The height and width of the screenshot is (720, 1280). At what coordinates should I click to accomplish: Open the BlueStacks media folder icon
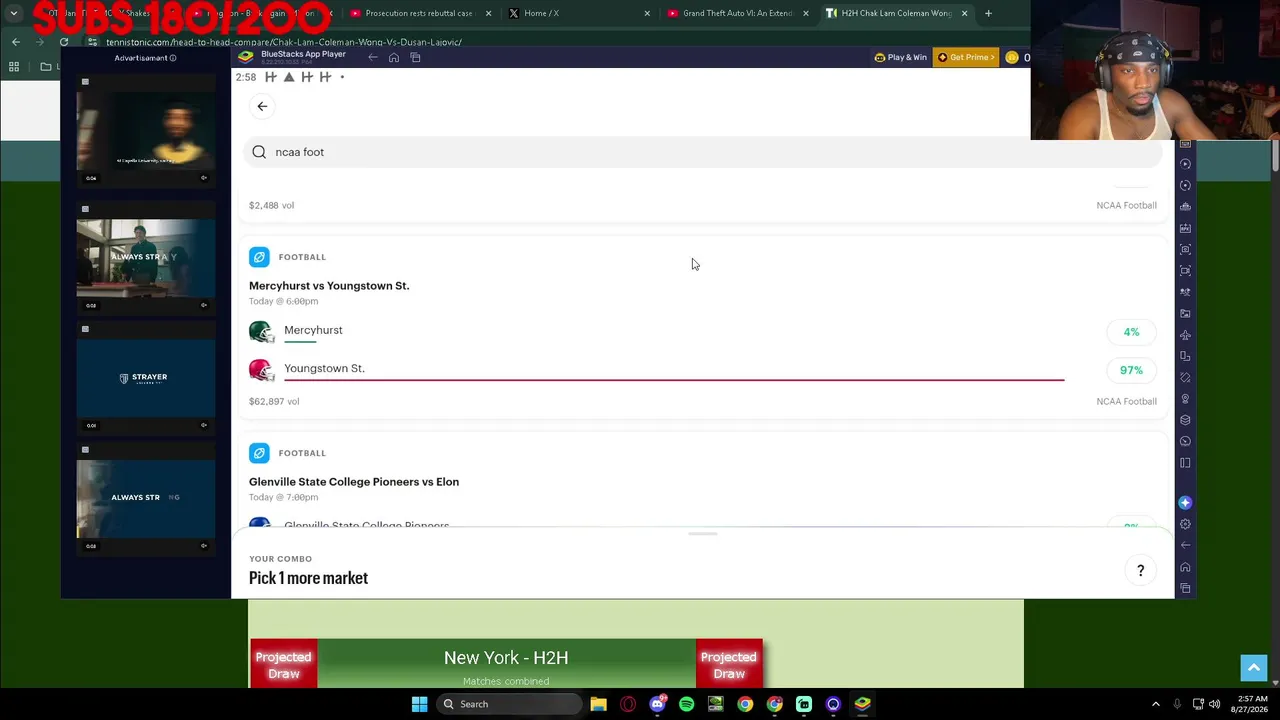click(1185, 313)
